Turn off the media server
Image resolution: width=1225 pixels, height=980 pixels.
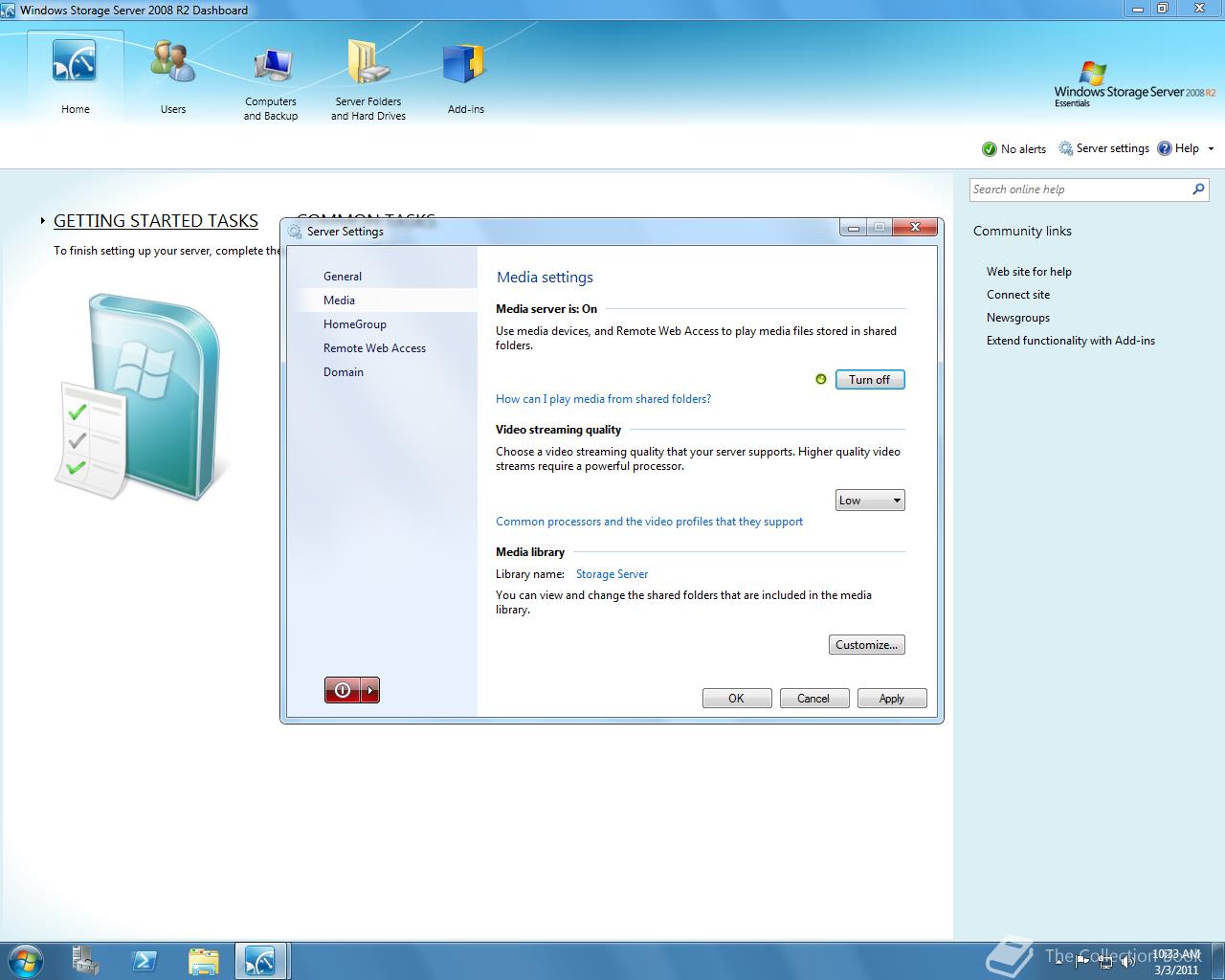(x=870, y=380)
